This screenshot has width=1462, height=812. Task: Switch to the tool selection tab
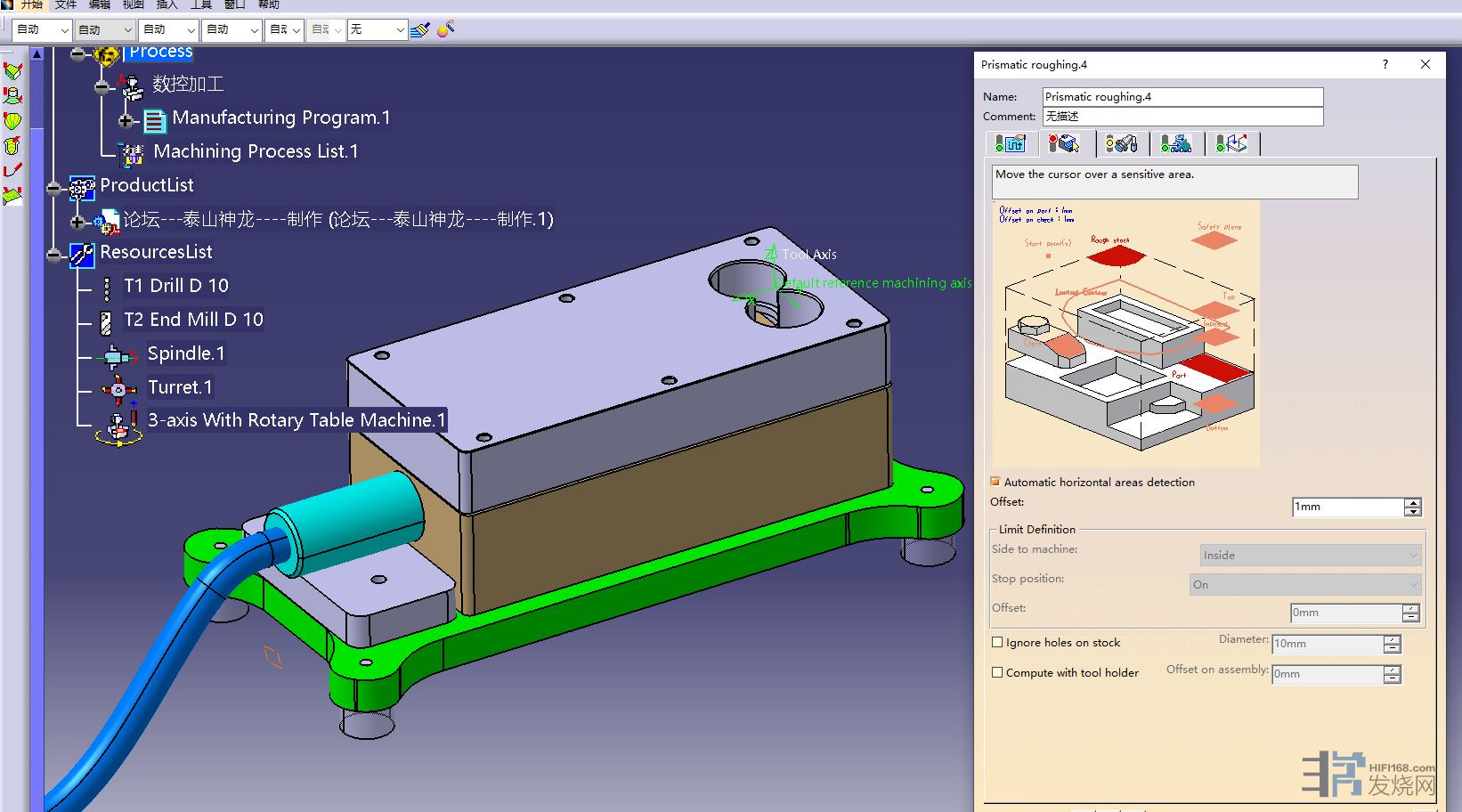point(1122,143)
